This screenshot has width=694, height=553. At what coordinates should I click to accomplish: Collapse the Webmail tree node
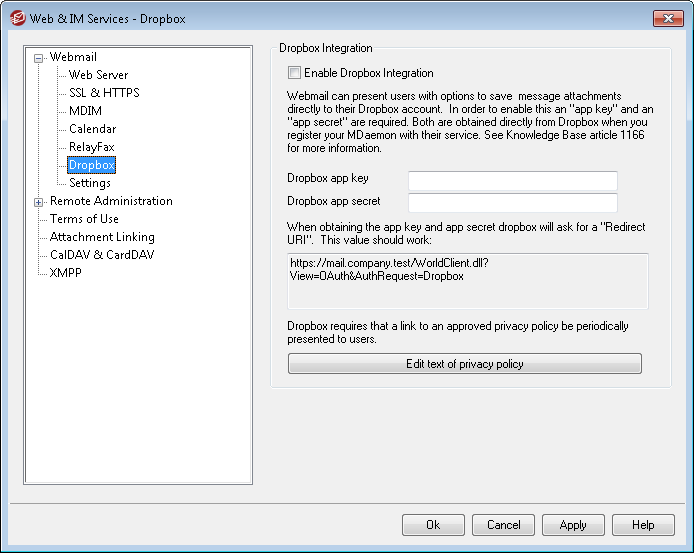39,58
